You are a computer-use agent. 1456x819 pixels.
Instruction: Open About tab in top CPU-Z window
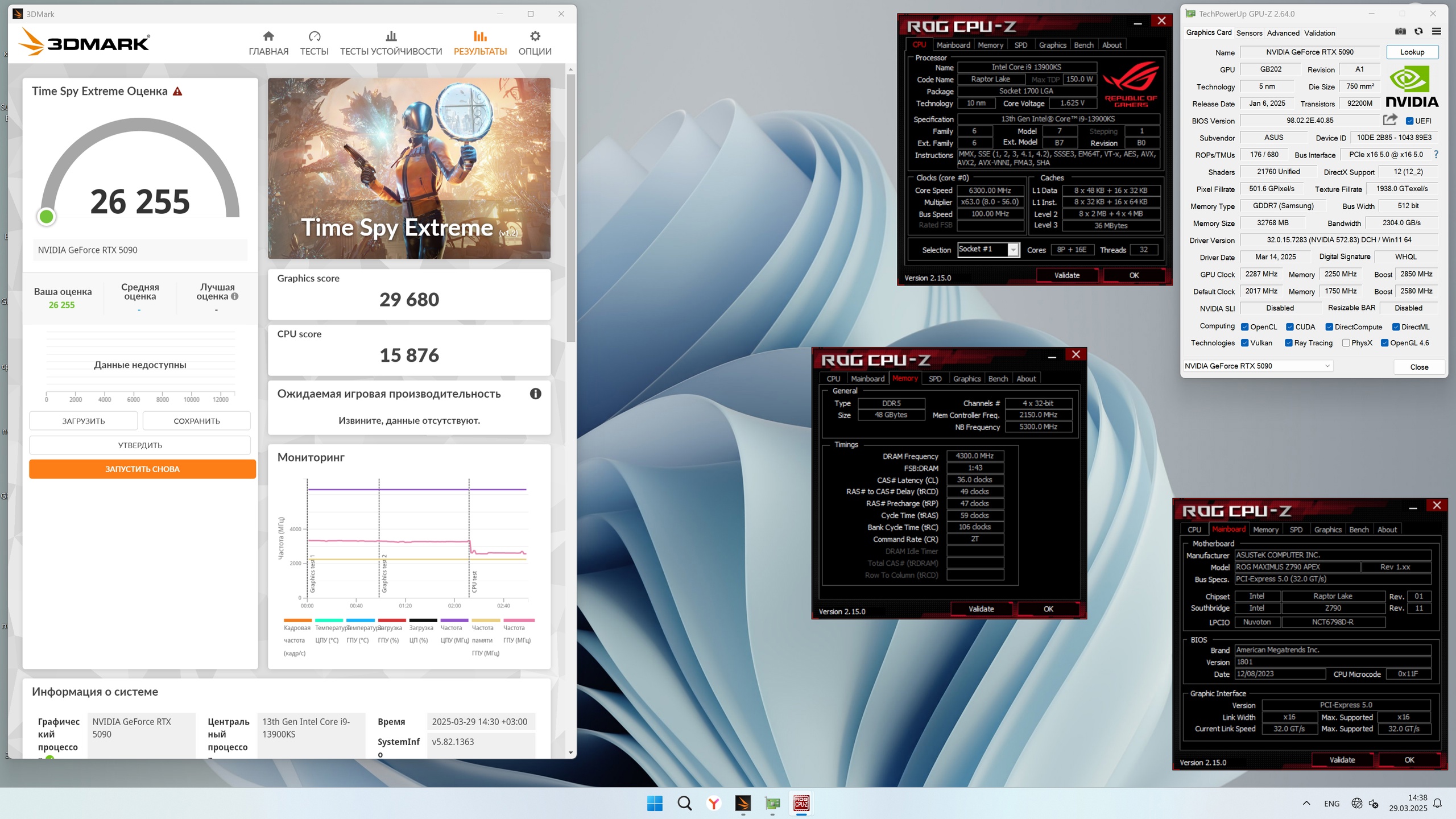(x=1112, y=45)
